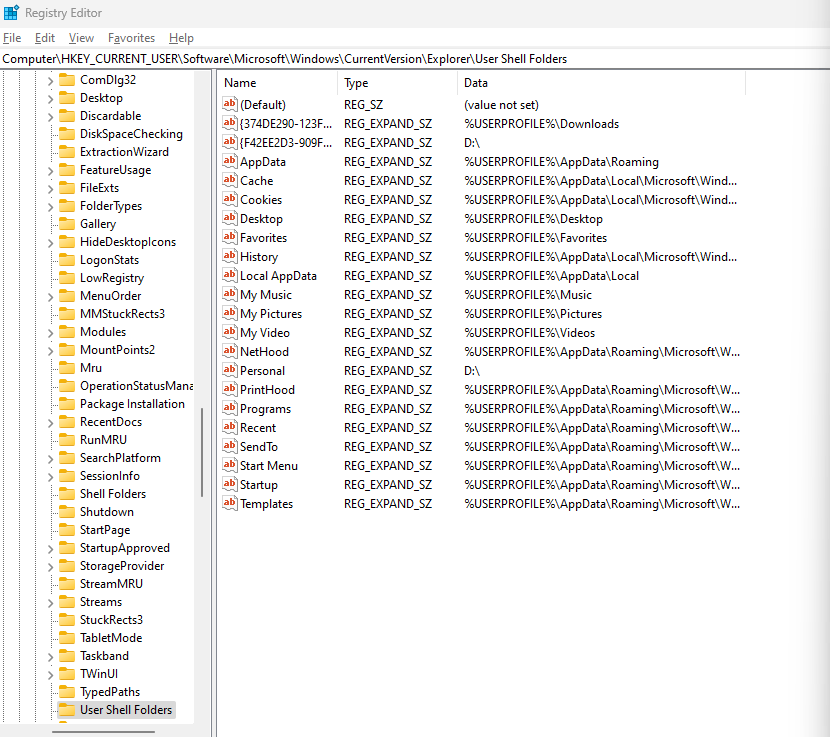The height and width of the screenshot is (737, 830).
Task: Select the StuckRects3 key
Action: pyautogui.click(x=111, y=620)
